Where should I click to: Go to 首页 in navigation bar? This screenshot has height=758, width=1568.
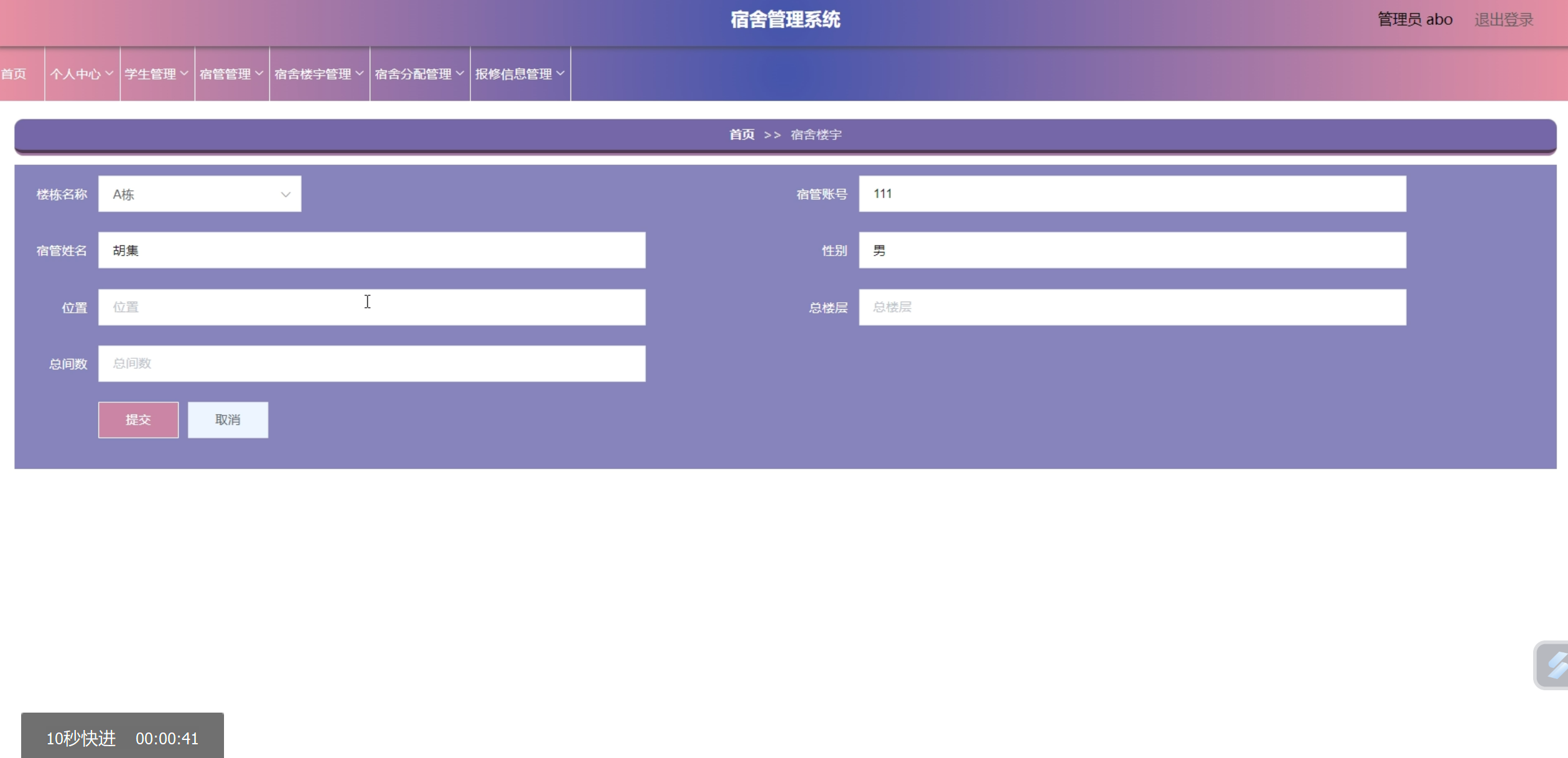click(x=14, y=74)
